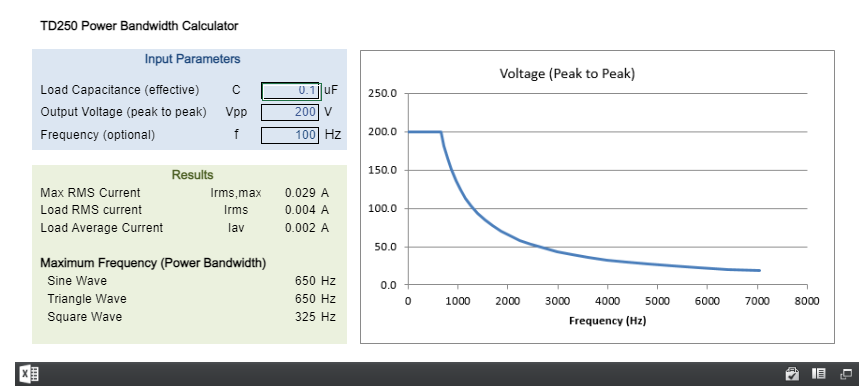Select the Load Average Current value 0.002
The height and width of the screenshot is (386, 862).
click(300, 228)
